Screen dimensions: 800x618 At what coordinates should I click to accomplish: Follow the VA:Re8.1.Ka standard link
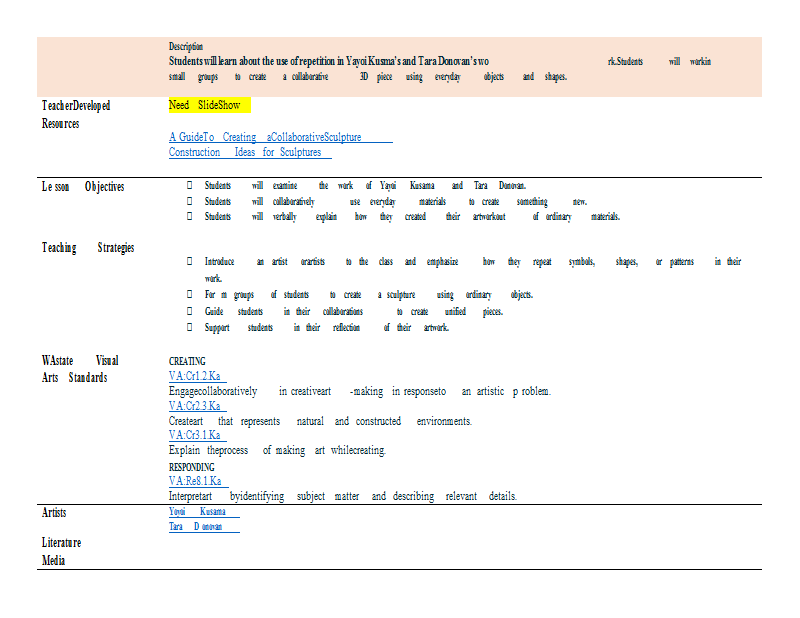tap(198, 481)
